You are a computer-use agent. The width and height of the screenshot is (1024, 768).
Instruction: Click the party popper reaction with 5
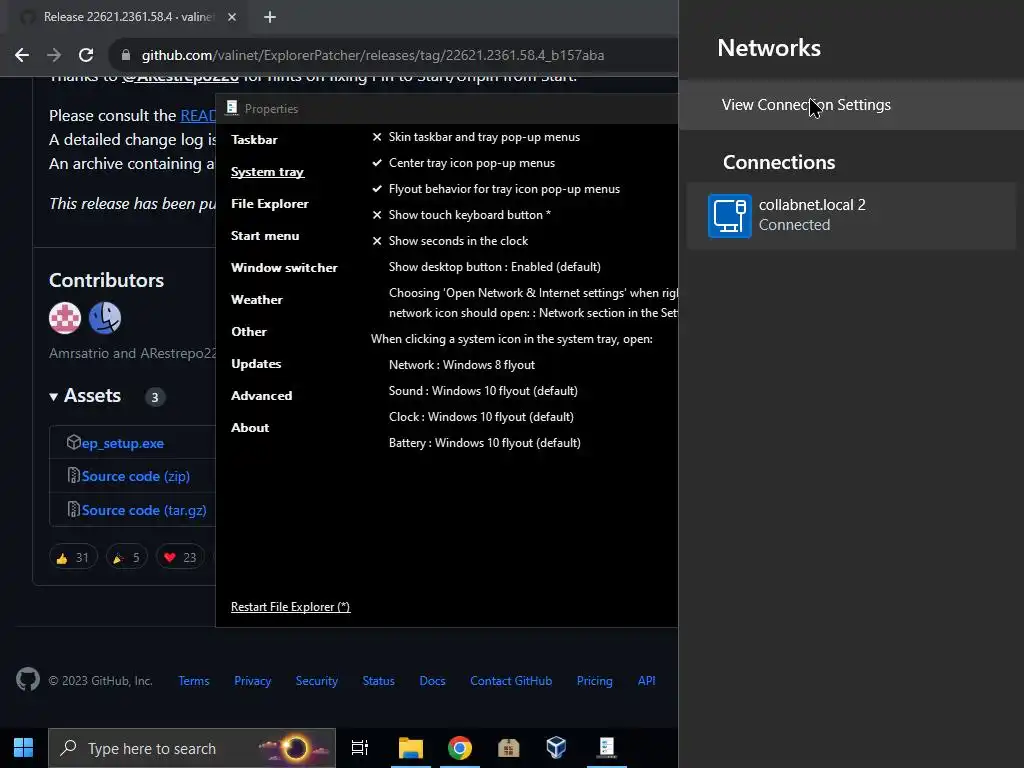[x=127, y=557]
